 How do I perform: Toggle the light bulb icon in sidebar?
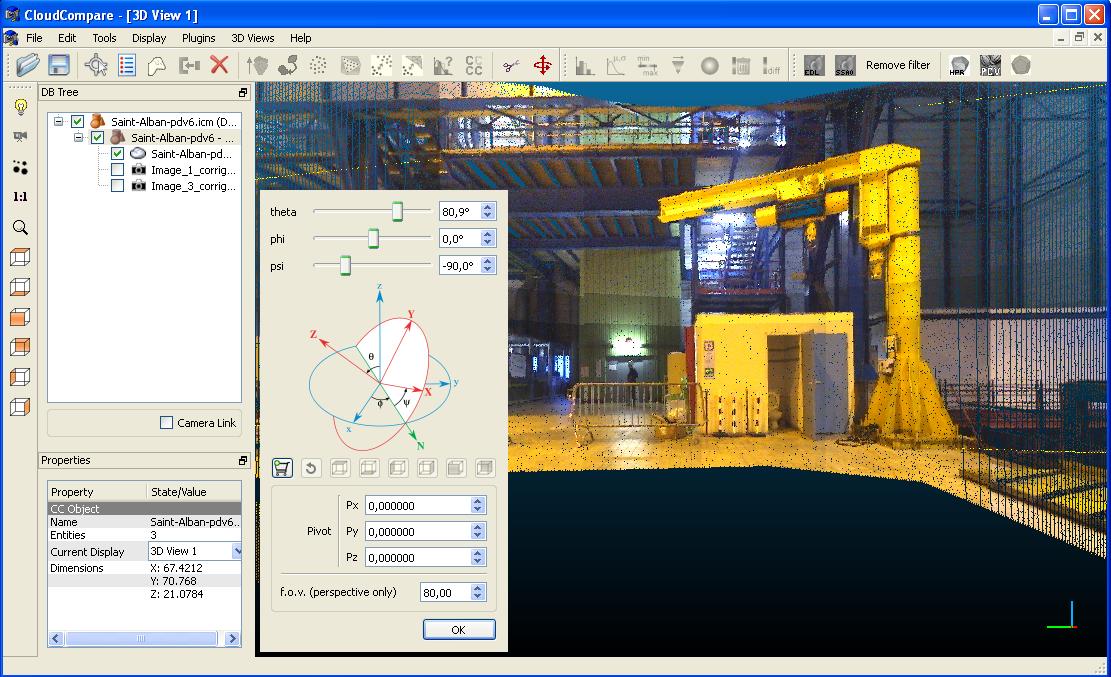coord(20,107)
